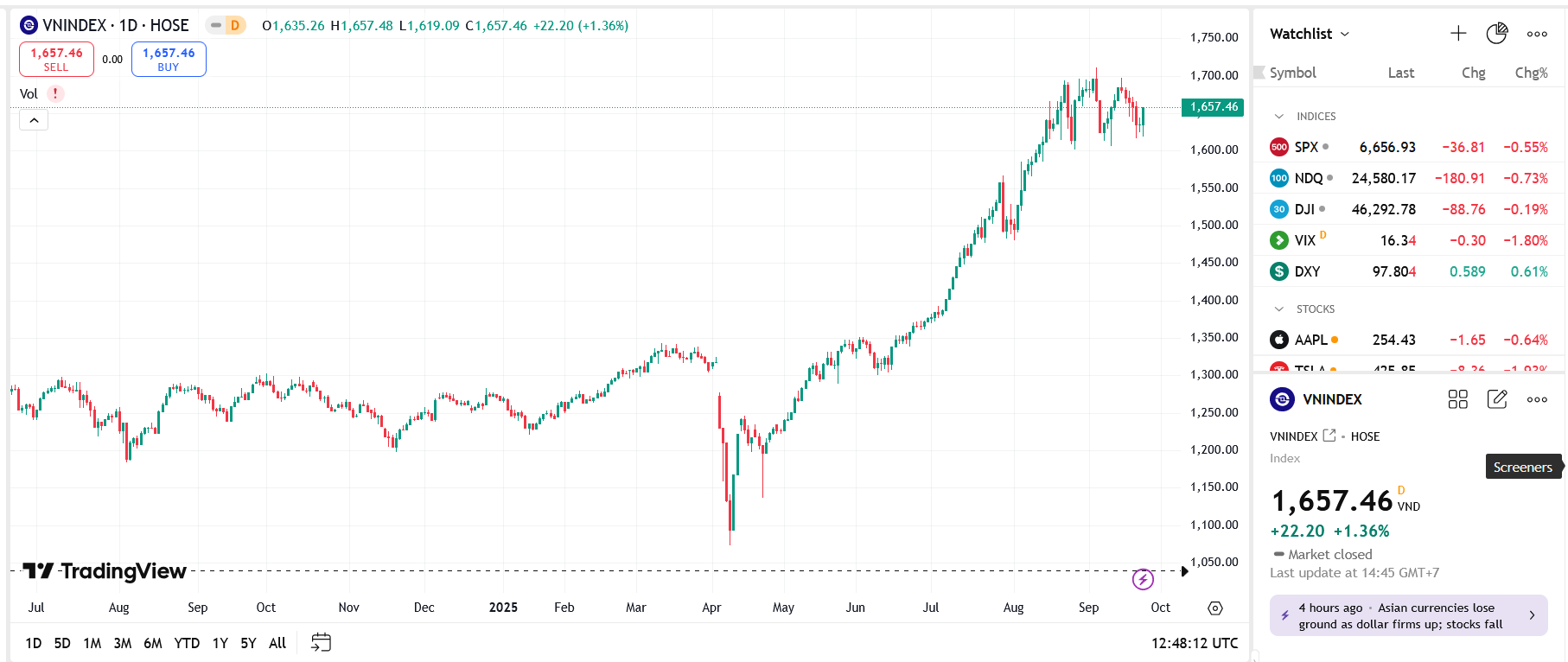Screen dimensions: 1568x662
Task: Collapse the STOCKS section
Action: (1279, 309)
